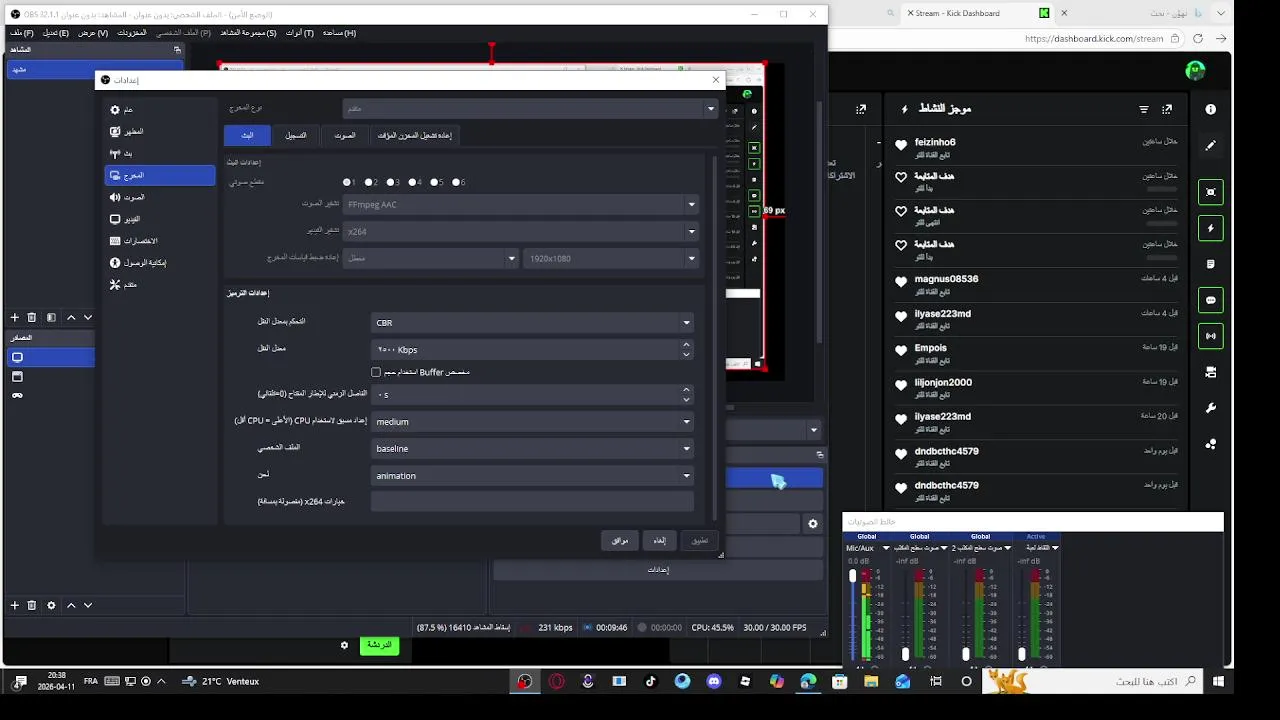Open baseline profile dropdown

(532, 449)
